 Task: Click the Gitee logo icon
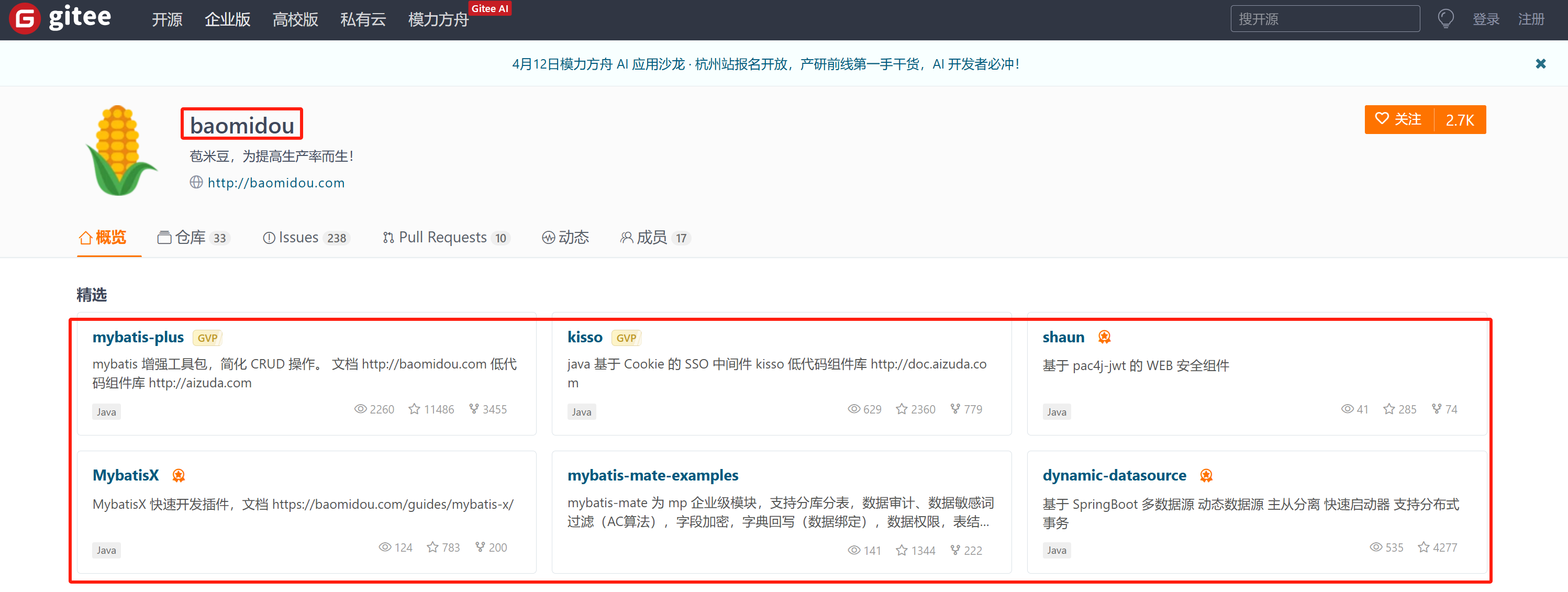point(25,18)
